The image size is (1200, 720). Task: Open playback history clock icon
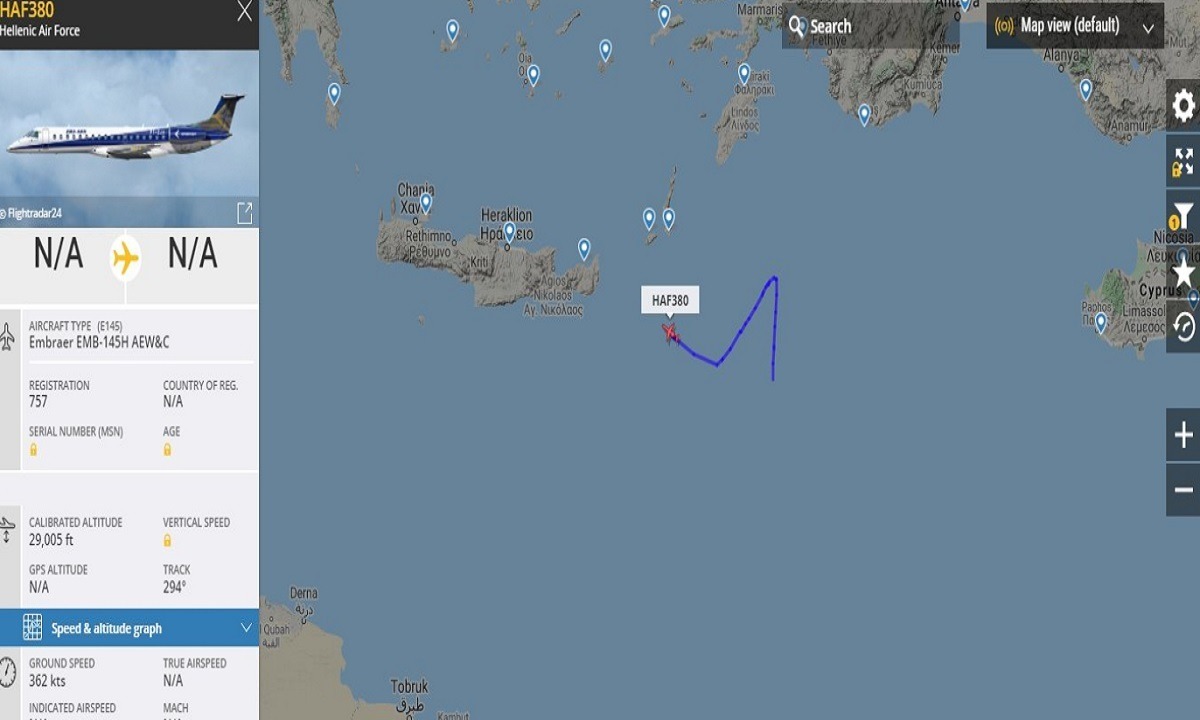click(1183, 326)
